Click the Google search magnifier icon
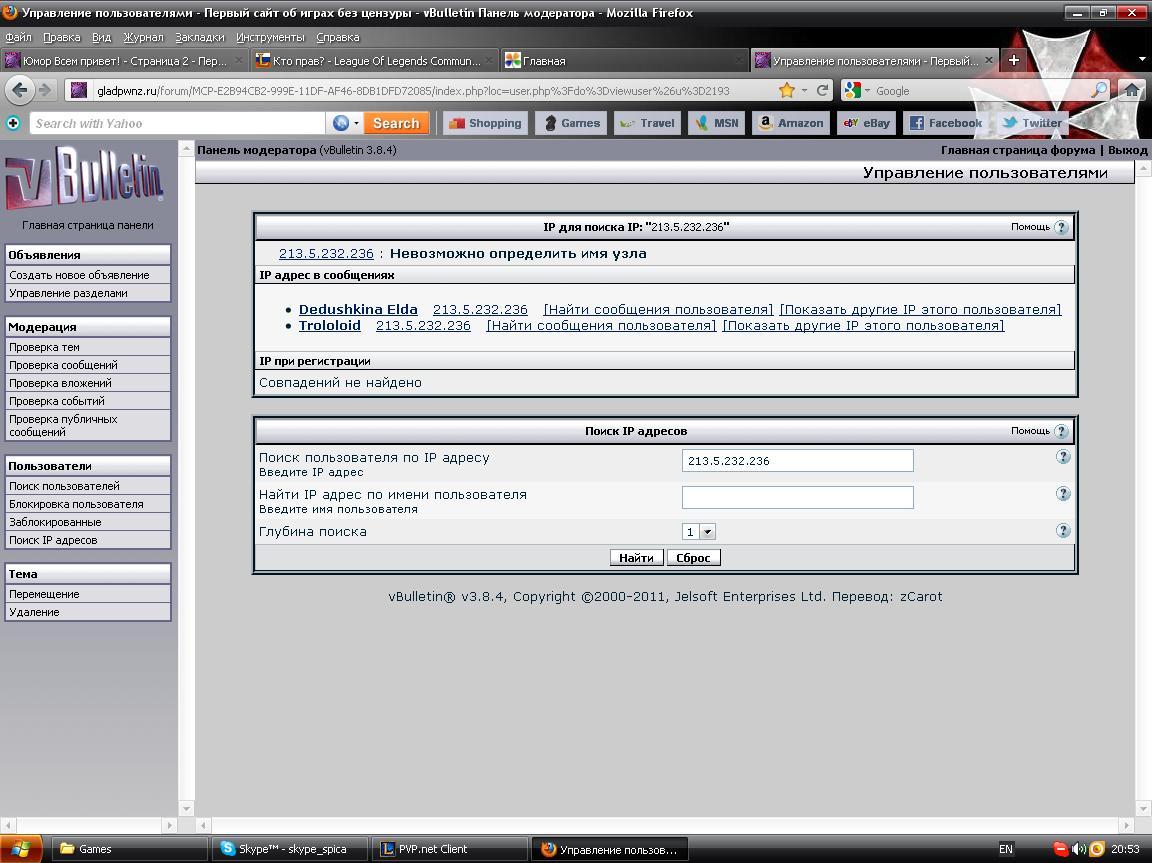 pos(1098,90)
